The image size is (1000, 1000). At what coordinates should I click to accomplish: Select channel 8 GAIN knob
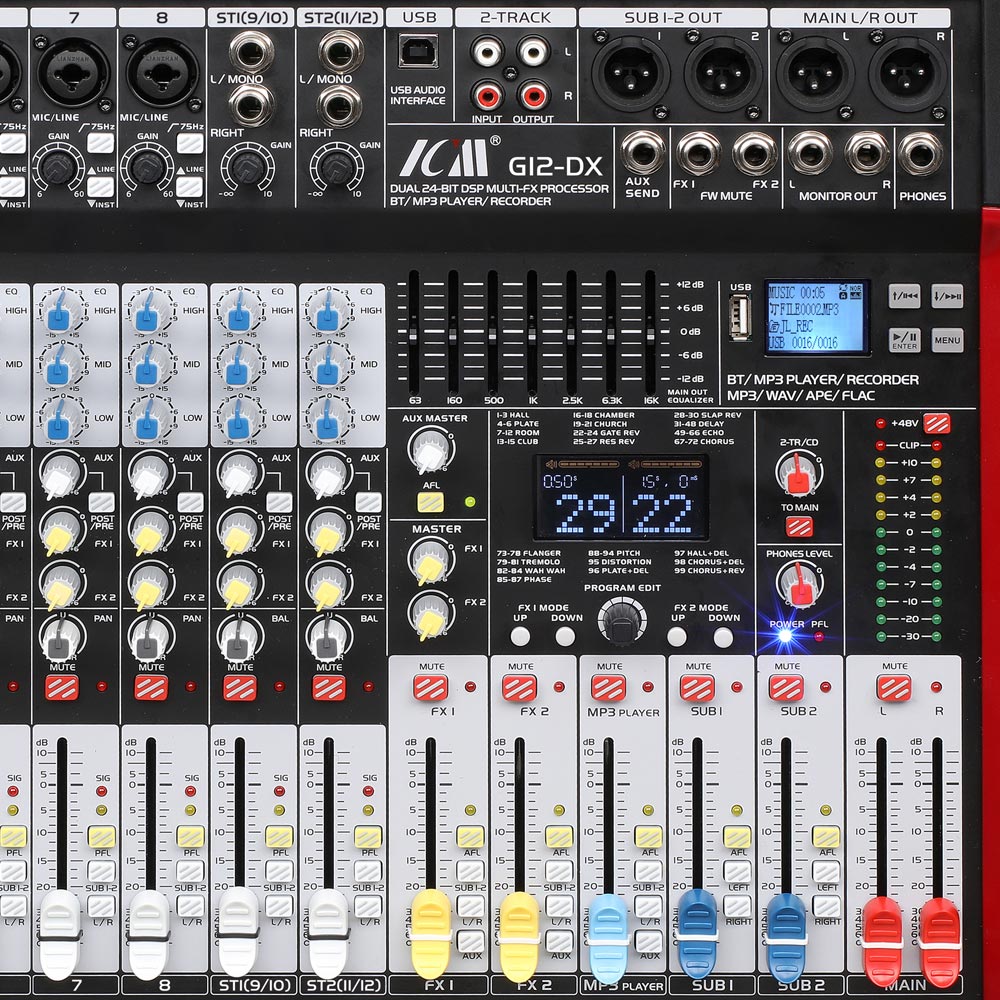pos(147,167)
